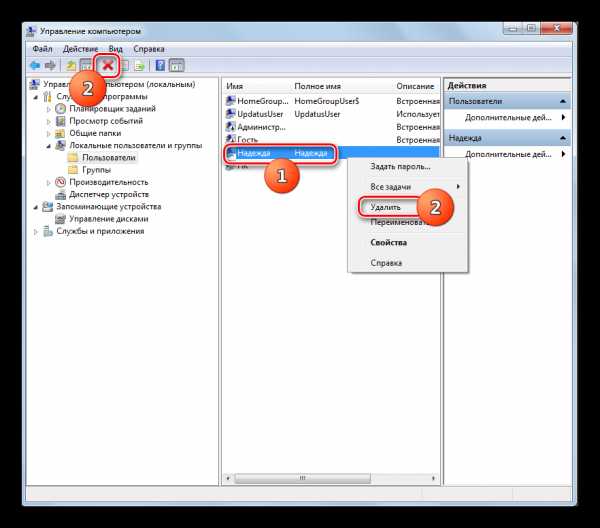Image resolution: width=600 pixels, height=528 pixels.
Task: Expand the Планировщик заданий node
Action: tap(49, 109)
